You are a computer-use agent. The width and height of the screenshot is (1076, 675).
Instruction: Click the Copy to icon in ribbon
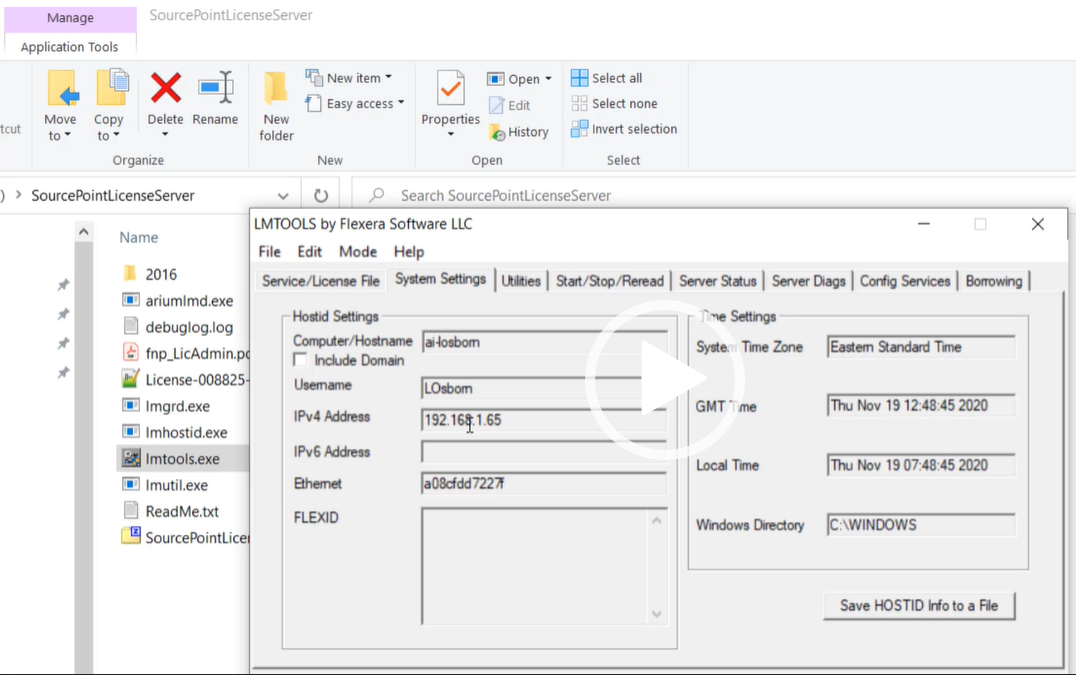(111, 88)
